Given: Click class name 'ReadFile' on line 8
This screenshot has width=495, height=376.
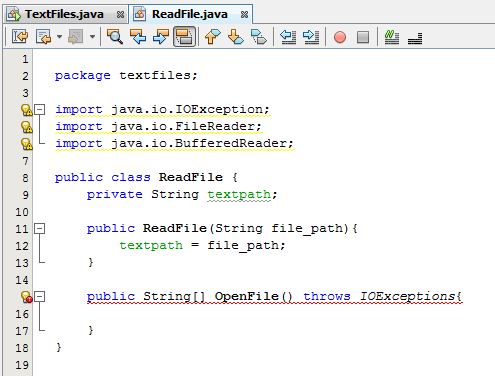Looking at the screenshot, I should coord(191,177).
